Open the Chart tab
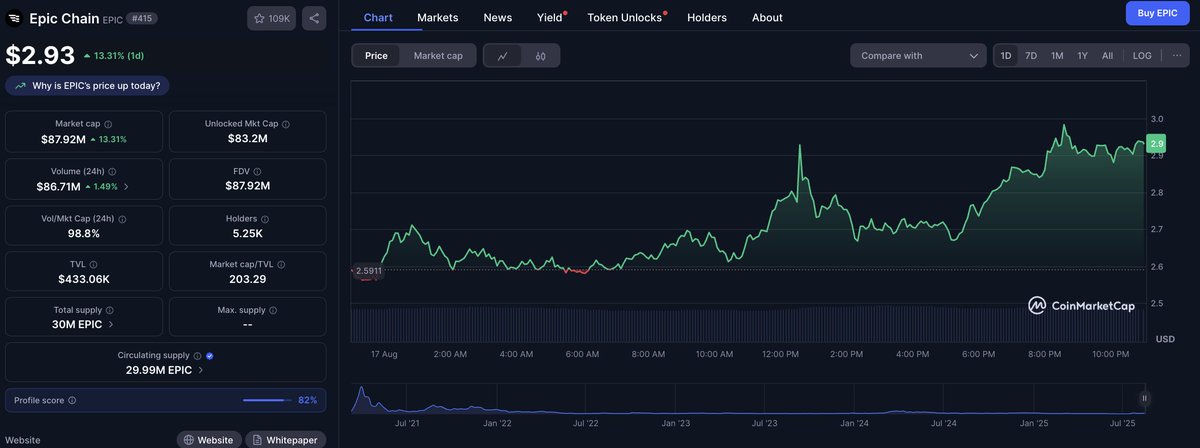 [378, 18]
